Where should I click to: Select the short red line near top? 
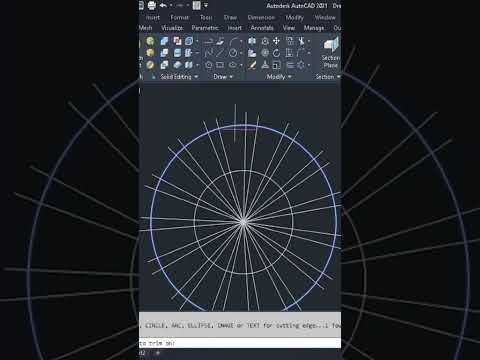(x=239, y=129)
